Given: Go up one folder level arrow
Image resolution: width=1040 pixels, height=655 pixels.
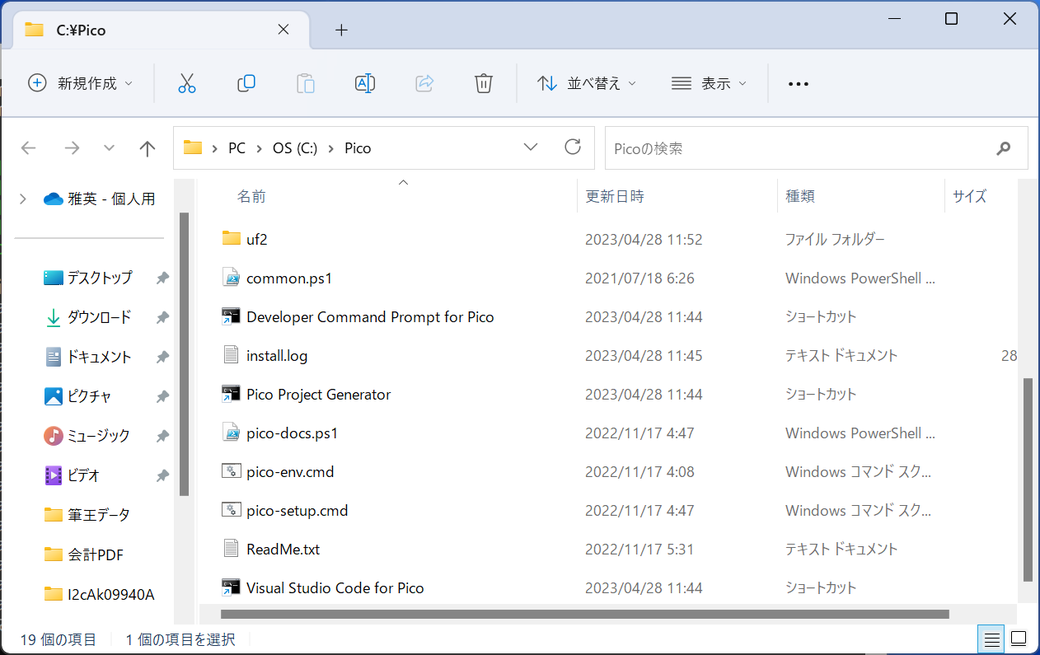Looking at the screenshot, I should coord(147,149).
